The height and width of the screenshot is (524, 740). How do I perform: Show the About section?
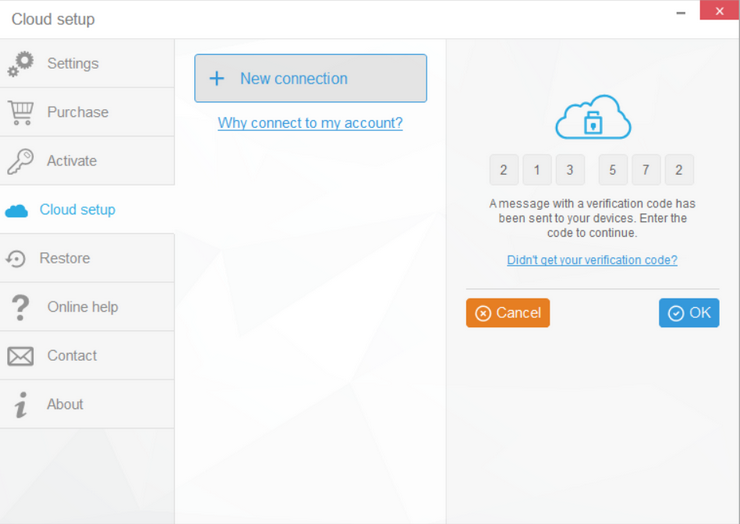pyautogui.click(x=87, y=404)
